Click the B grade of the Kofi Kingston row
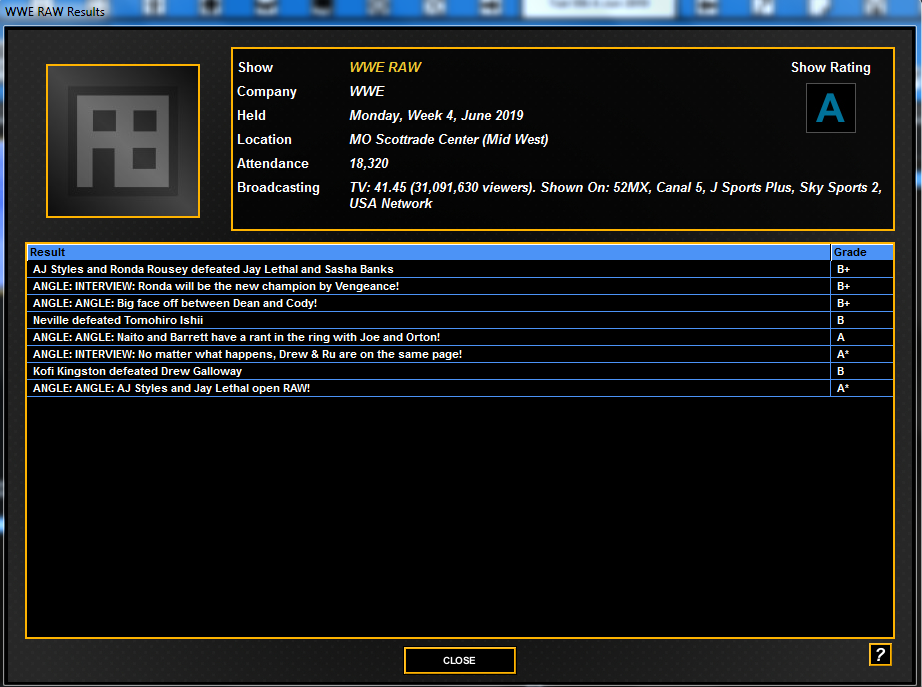 [840, 371]
